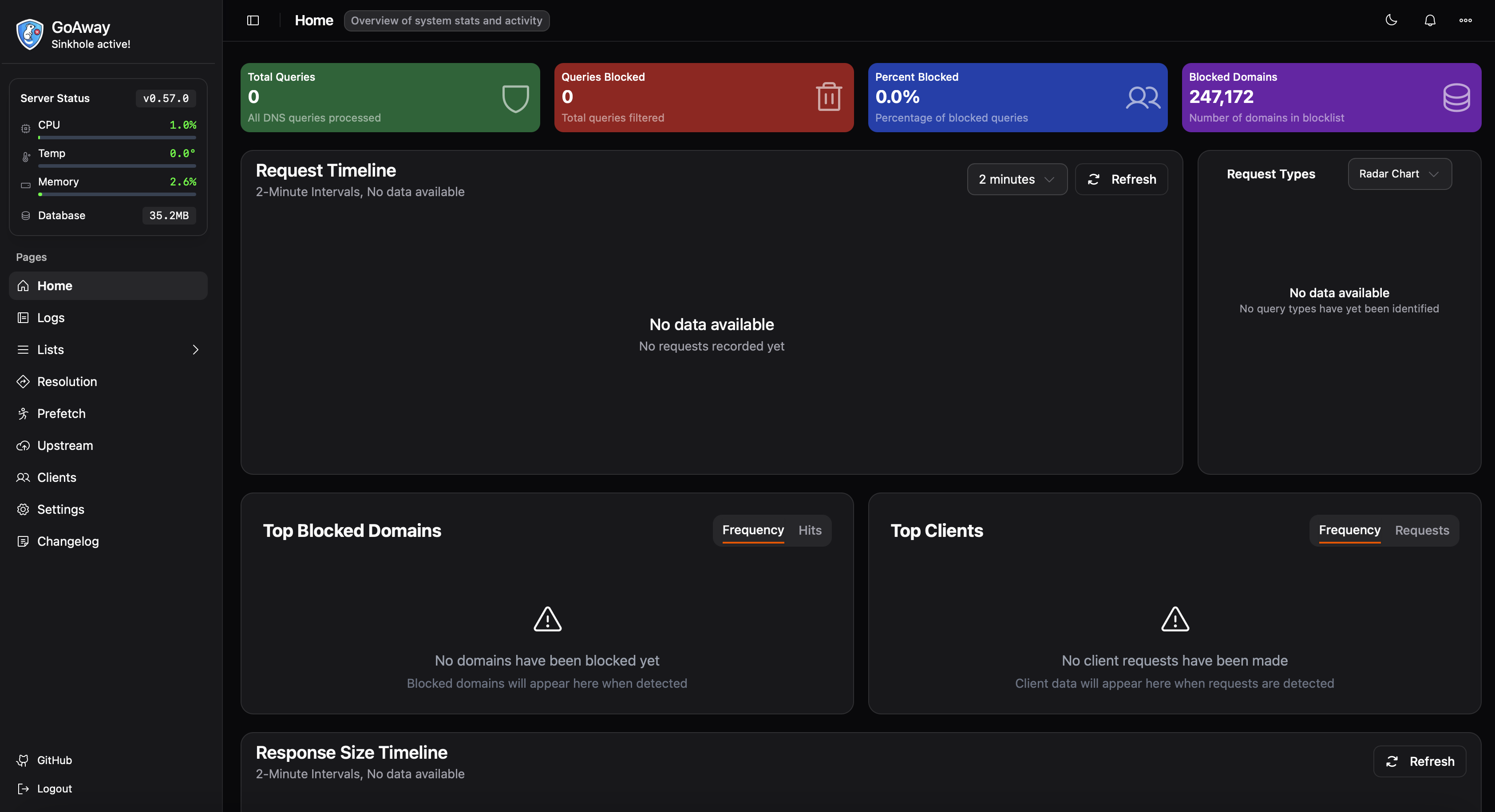
Task: Select Frequency tab in Top Clients
Action: pos(1349,530)
